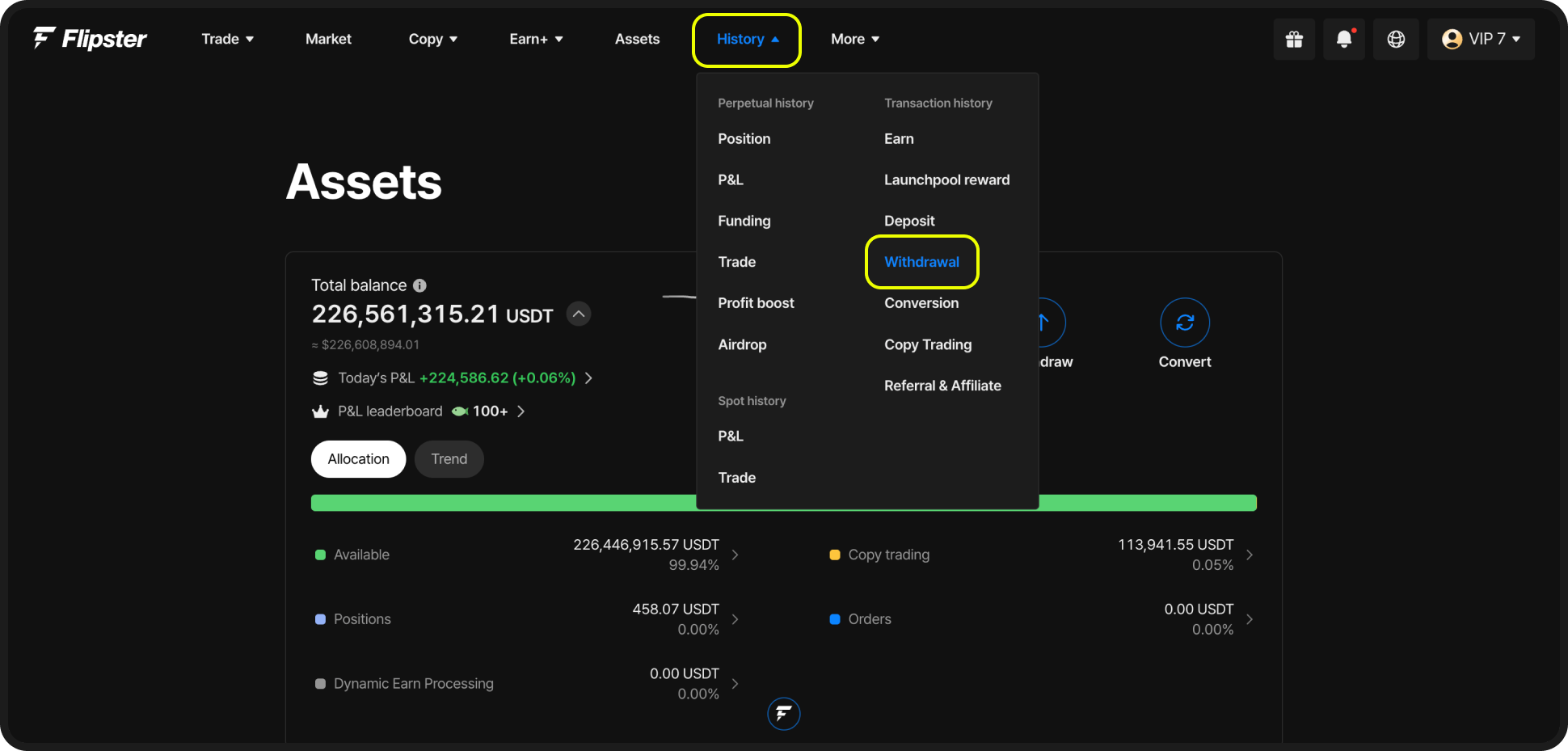Click Positions legend swatch
This screenshot has height=751, width=1568.
pyautogui.click(x=320, y=619)
